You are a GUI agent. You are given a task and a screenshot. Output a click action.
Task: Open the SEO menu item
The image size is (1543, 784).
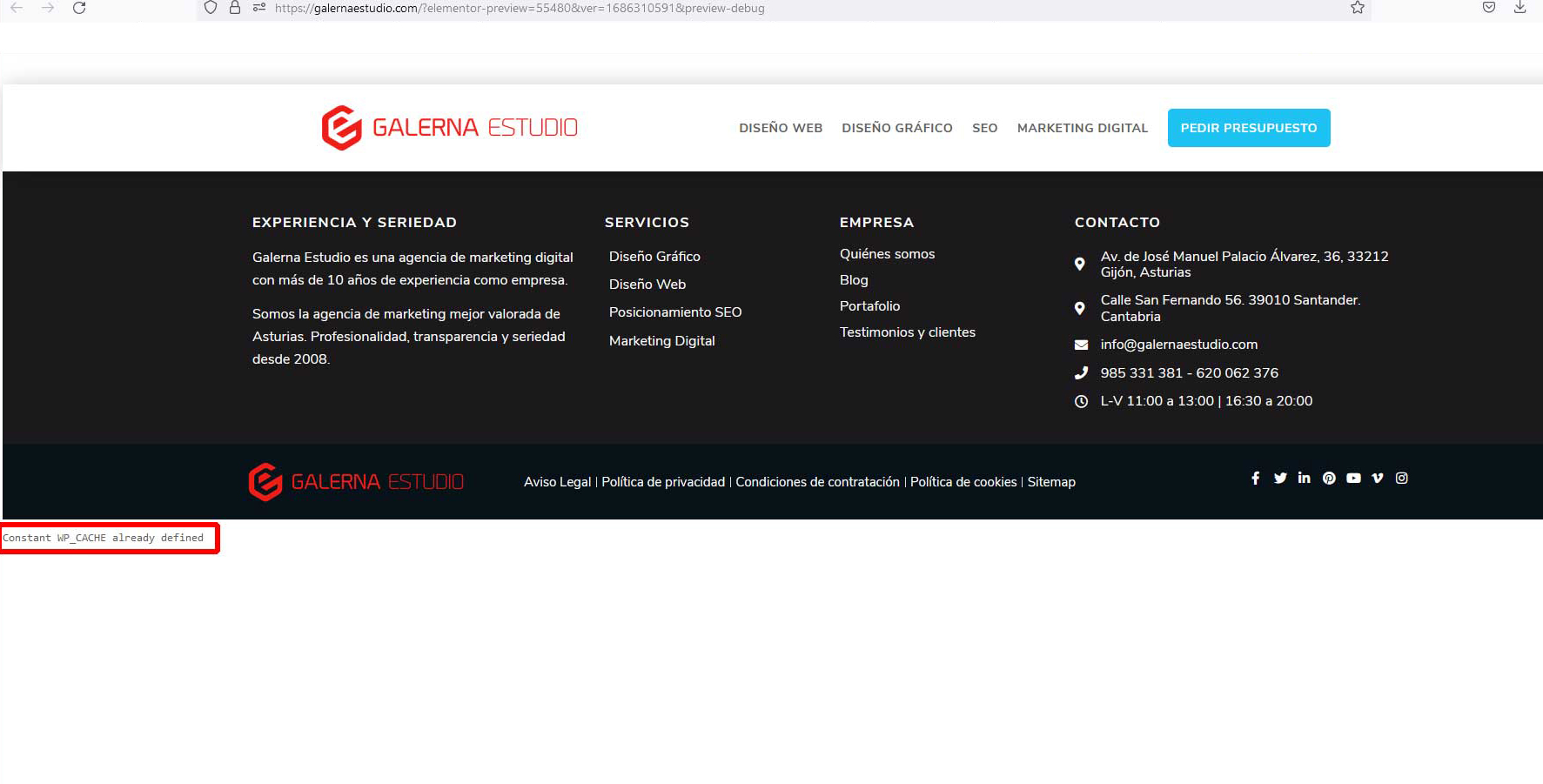[985, 128]
